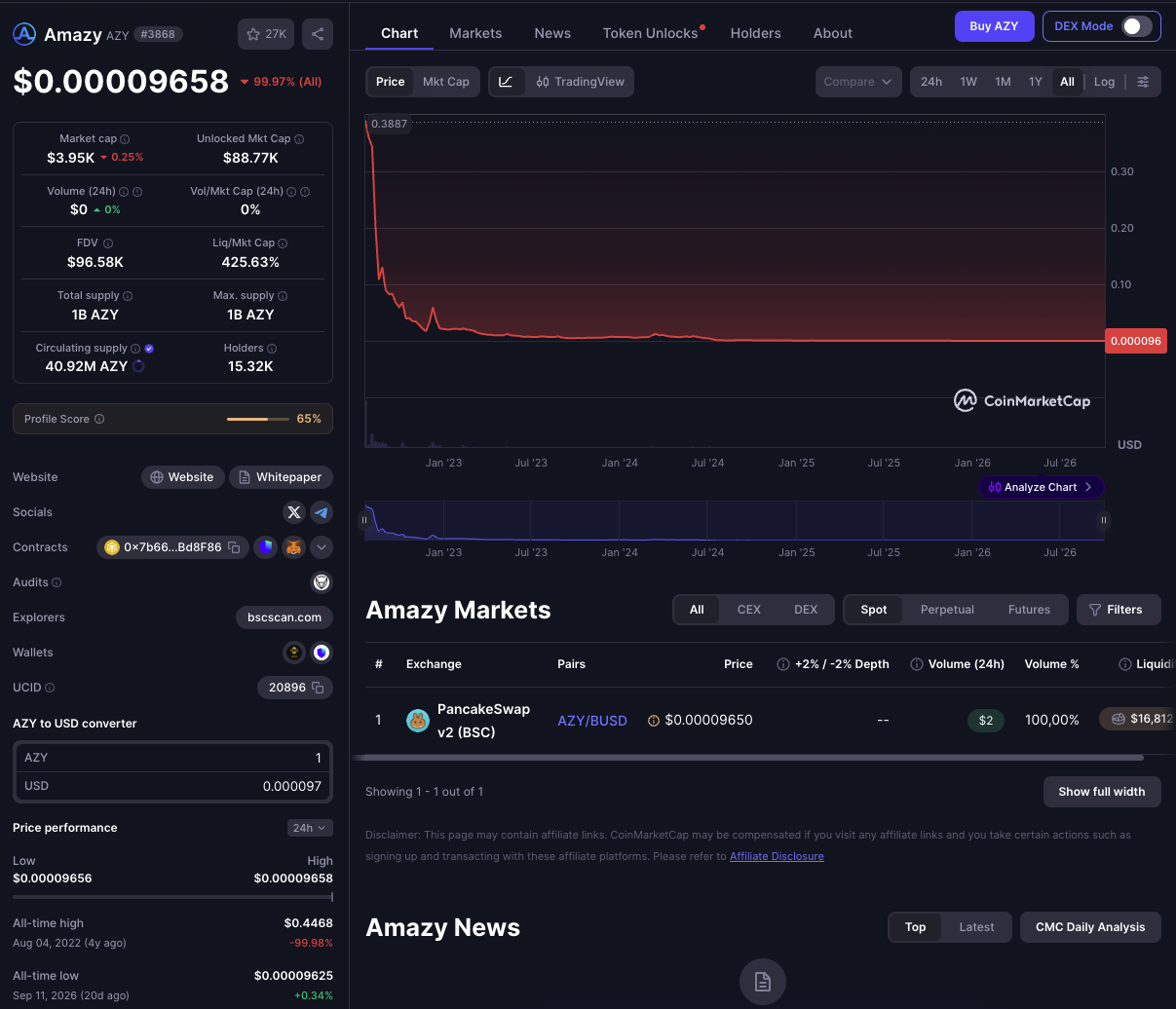
Task: Click the Buy AZY button
Action: point(994,26)
